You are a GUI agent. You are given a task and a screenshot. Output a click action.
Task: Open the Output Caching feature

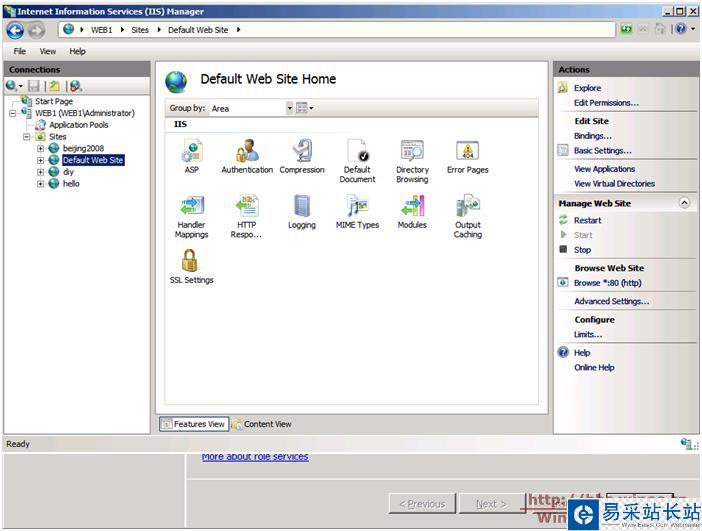(468, 216)
